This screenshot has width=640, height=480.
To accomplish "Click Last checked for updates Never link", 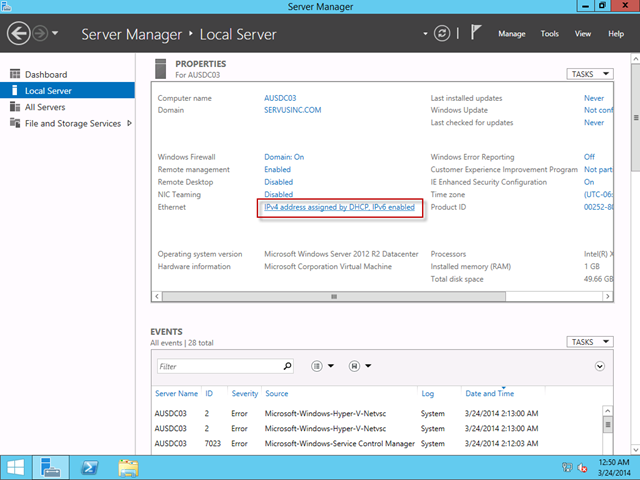I will pyautogui.click(x=594, y=122).
